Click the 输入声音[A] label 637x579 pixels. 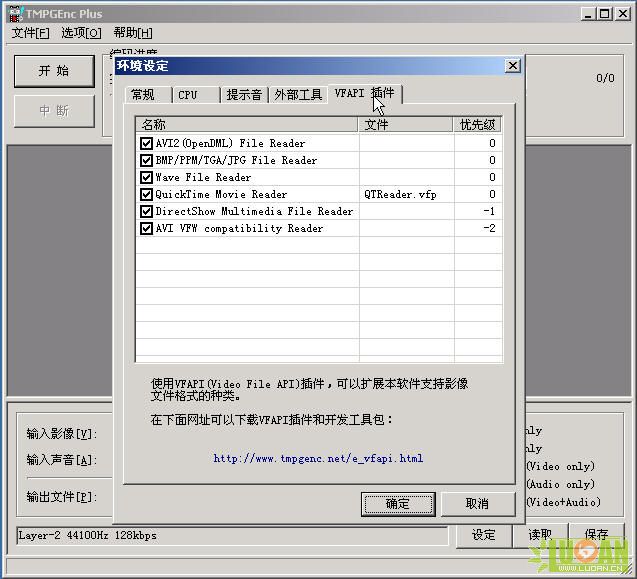tap(62, 460)
